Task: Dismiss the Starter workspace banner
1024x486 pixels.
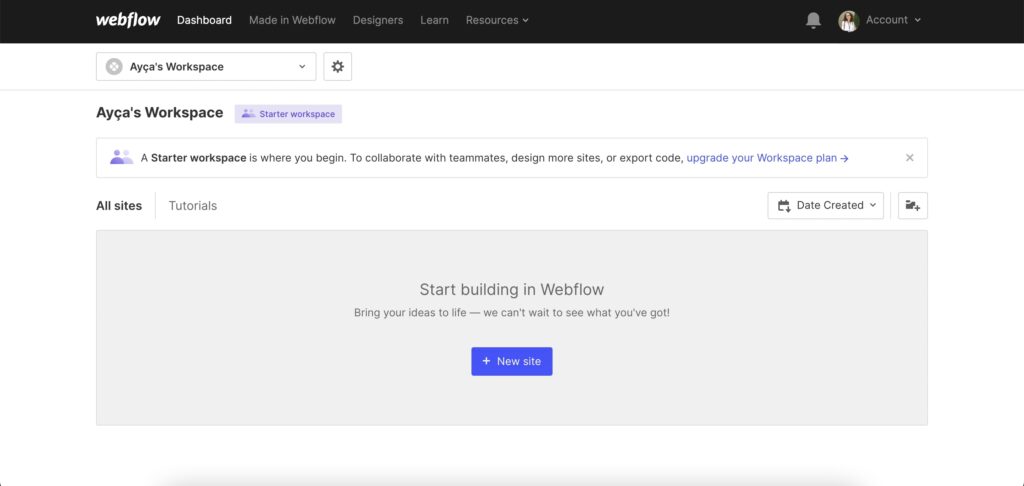Action: tap(909, 157)
